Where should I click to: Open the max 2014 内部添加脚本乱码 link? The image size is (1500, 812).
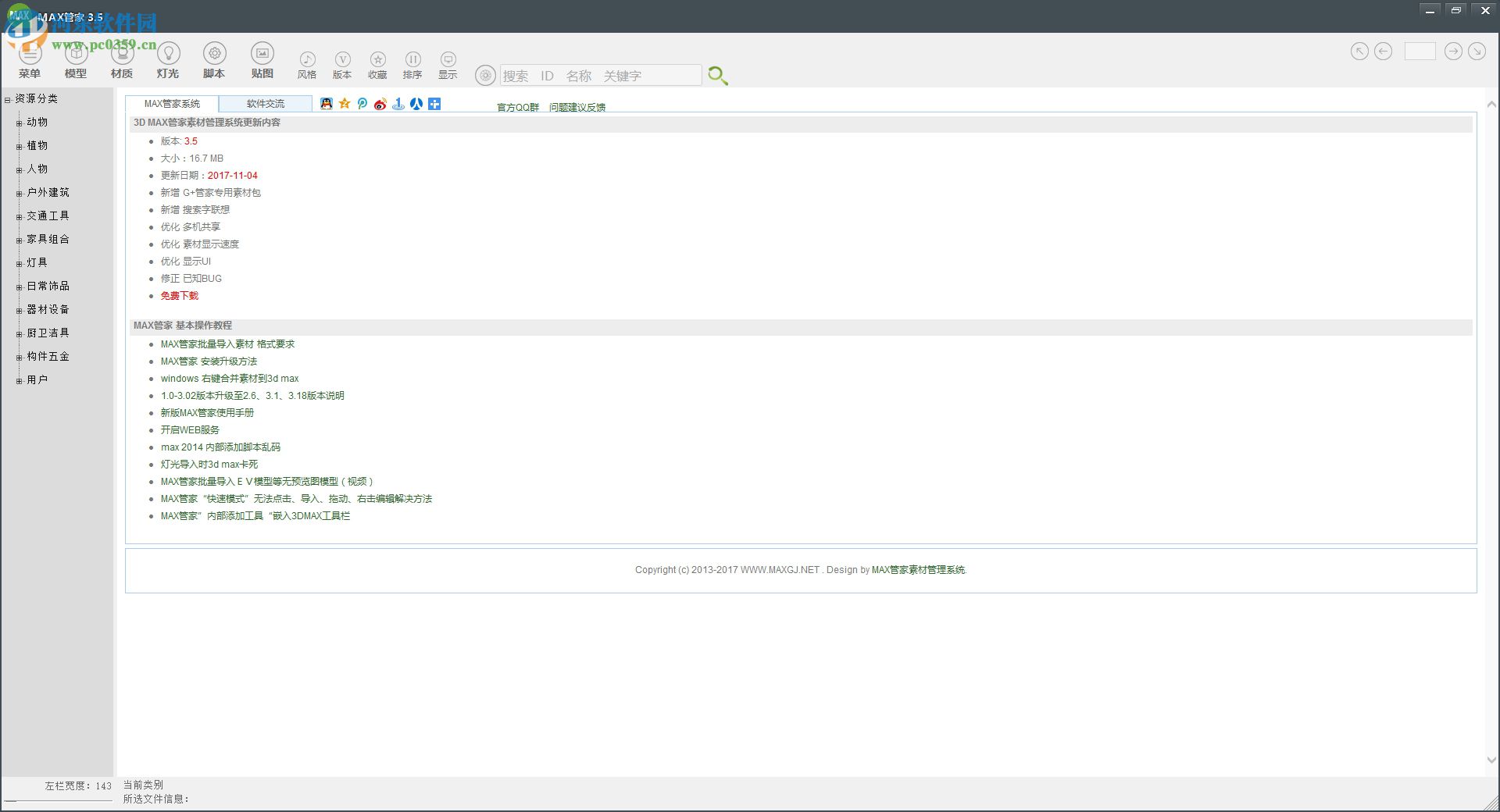(220, 447)
